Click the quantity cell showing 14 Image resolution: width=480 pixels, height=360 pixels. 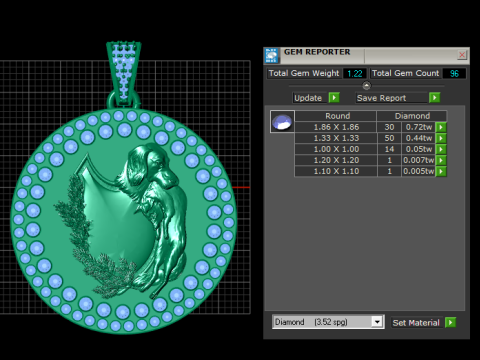(389, 149)
